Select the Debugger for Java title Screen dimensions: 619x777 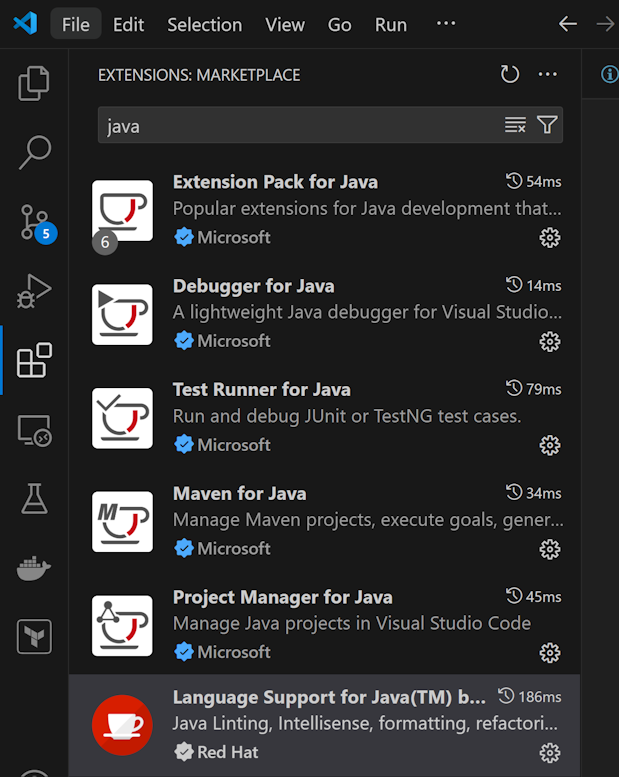pyautogui.click(x=253, y=286)
